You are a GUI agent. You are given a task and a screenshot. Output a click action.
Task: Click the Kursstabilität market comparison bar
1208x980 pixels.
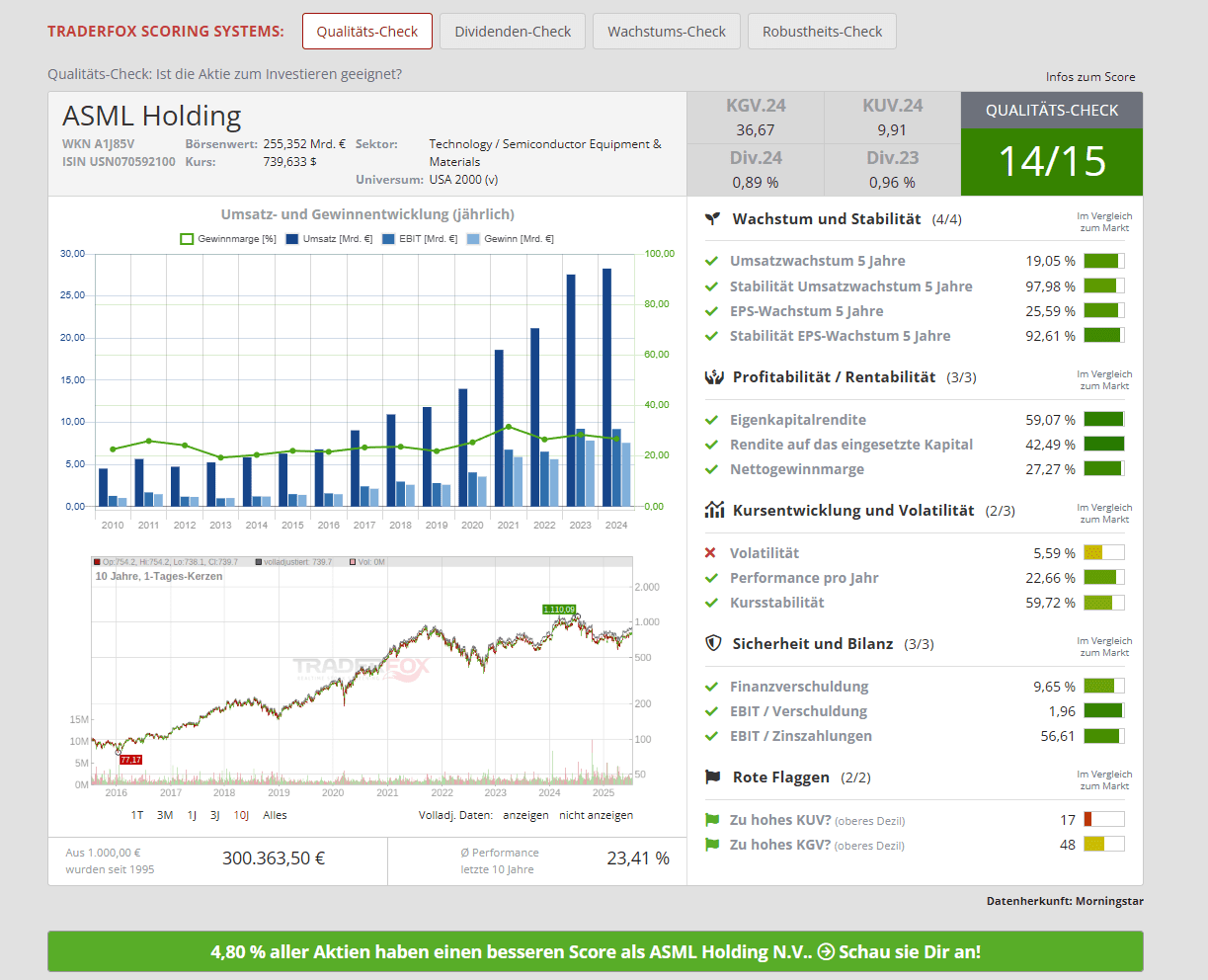(1104, 603)
